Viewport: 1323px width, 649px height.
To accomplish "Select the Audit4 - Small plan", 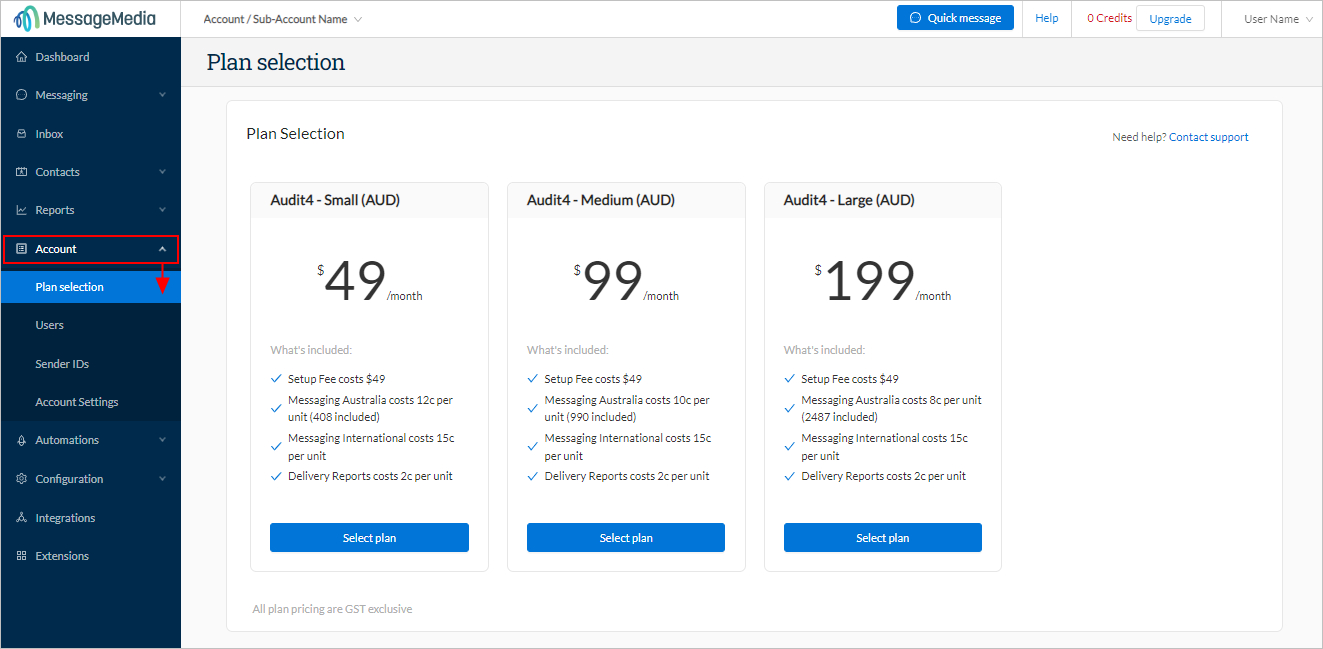I will 369,538.
